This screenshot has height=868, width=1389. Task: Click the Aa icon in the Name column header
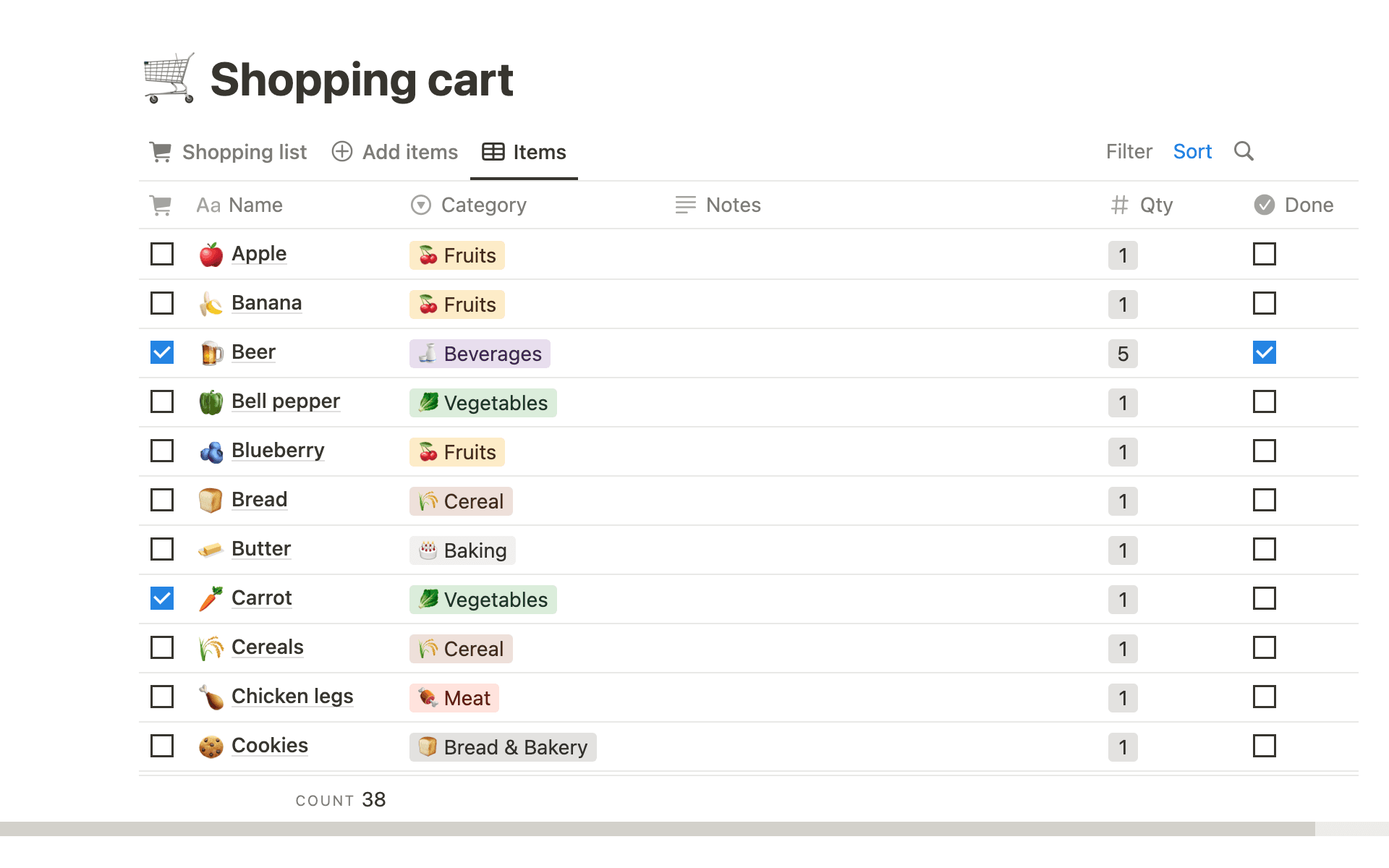[x=208, y=205]
